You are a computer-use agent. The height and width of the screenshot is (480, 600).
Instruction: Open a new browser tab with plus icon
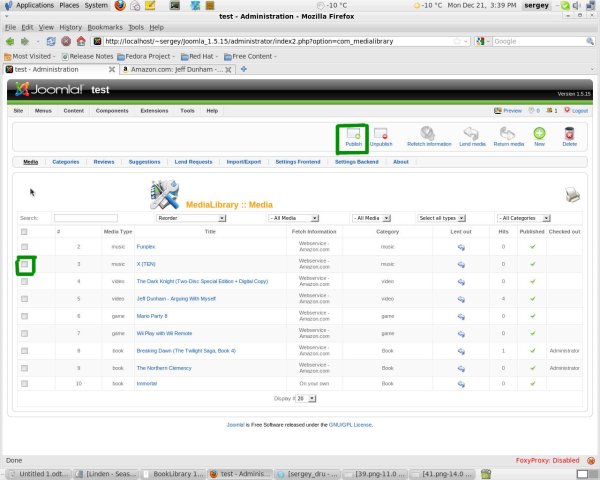point(244,69)
